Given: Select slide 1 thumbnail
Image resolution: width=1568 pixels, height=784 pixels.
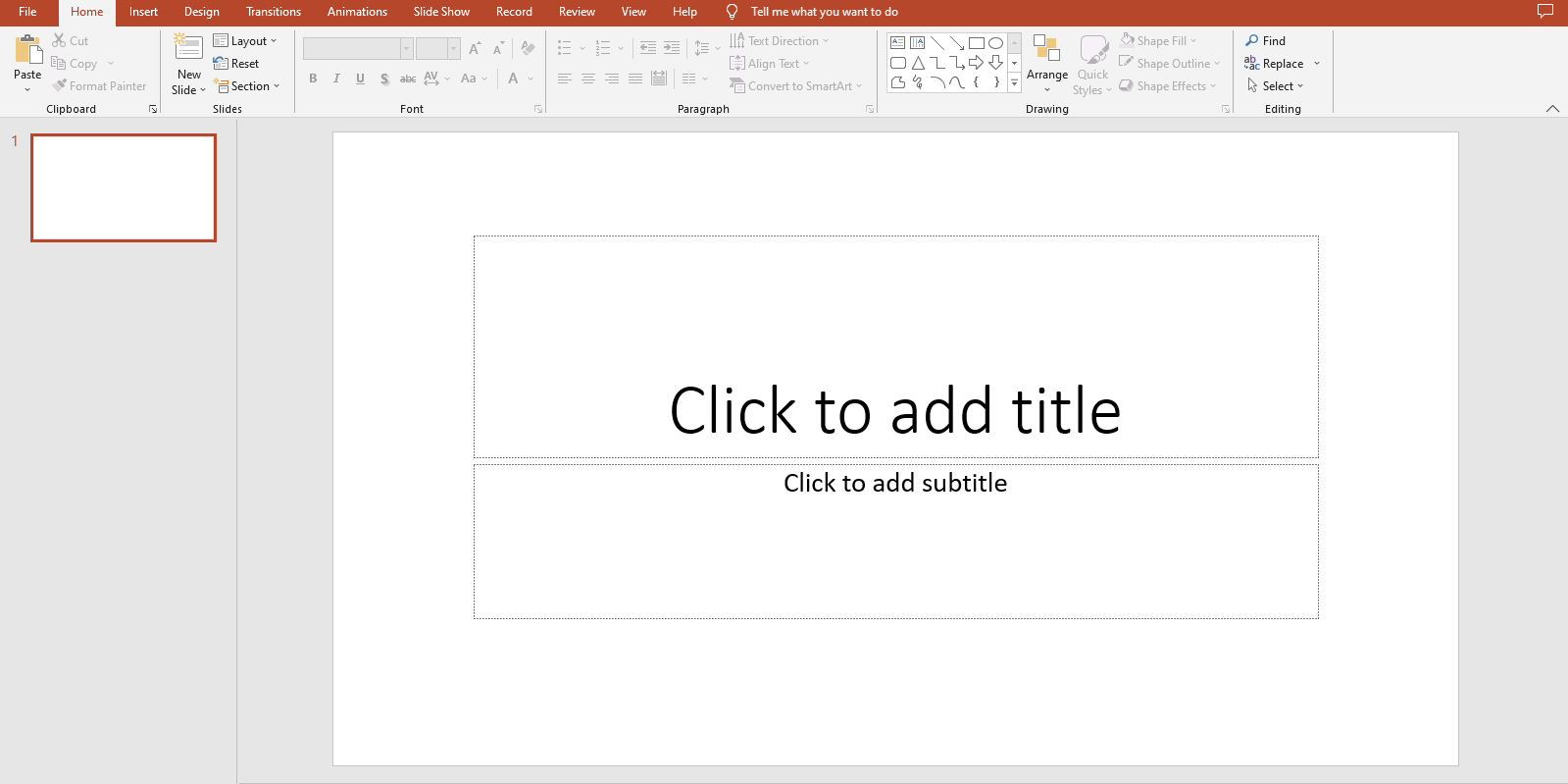Looking at the screenshot, I should (x=124, y=187).
